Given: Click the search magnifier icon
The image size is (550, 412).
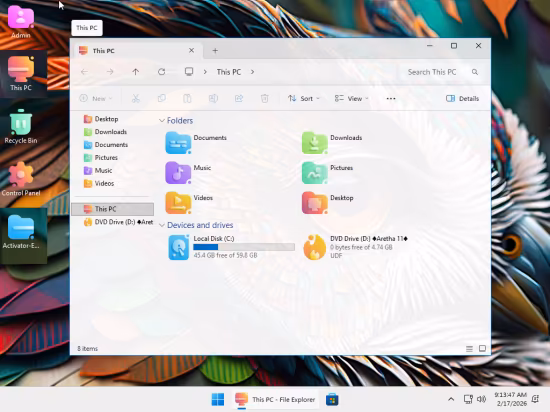Looking at the screenshot, I should coord(475,72).
